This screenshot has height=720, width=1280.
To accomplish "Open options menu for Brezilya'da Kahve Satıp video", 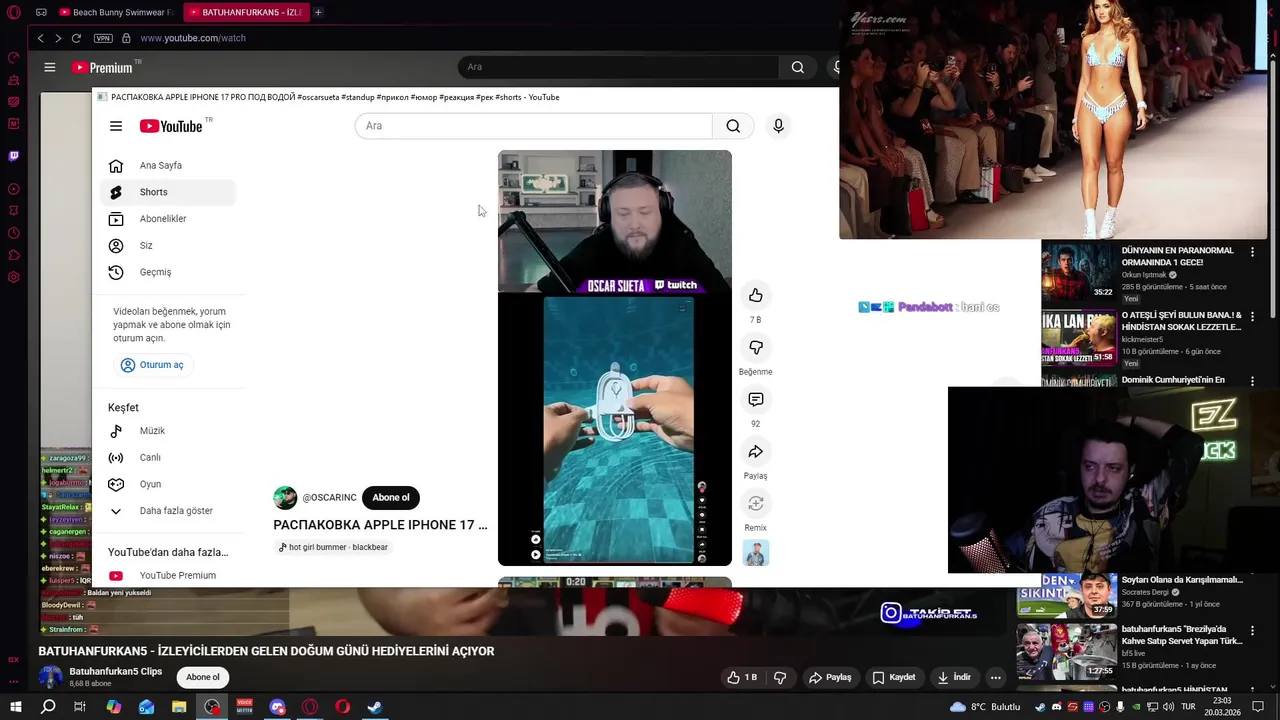I will pyautogui.click(x=1252, y=632).
